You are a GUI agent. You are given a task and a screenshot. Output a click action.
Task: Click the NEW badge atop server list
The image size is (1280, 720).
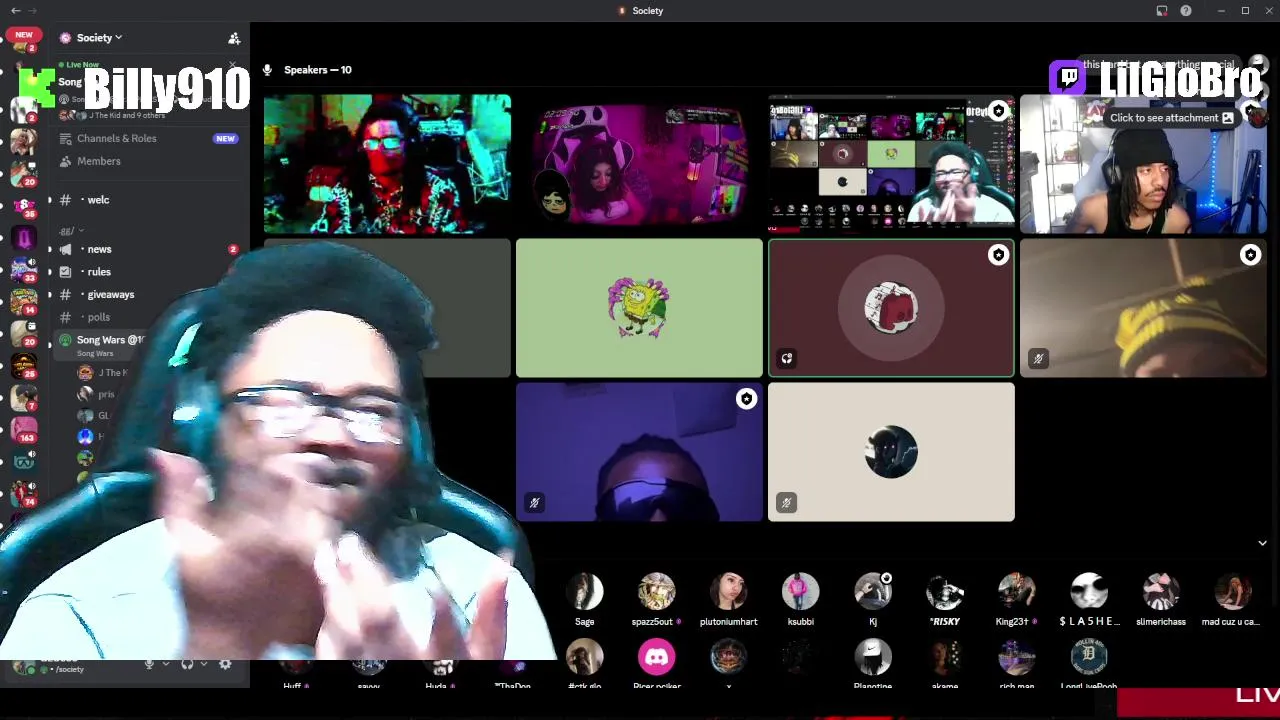tap(24, 35)
